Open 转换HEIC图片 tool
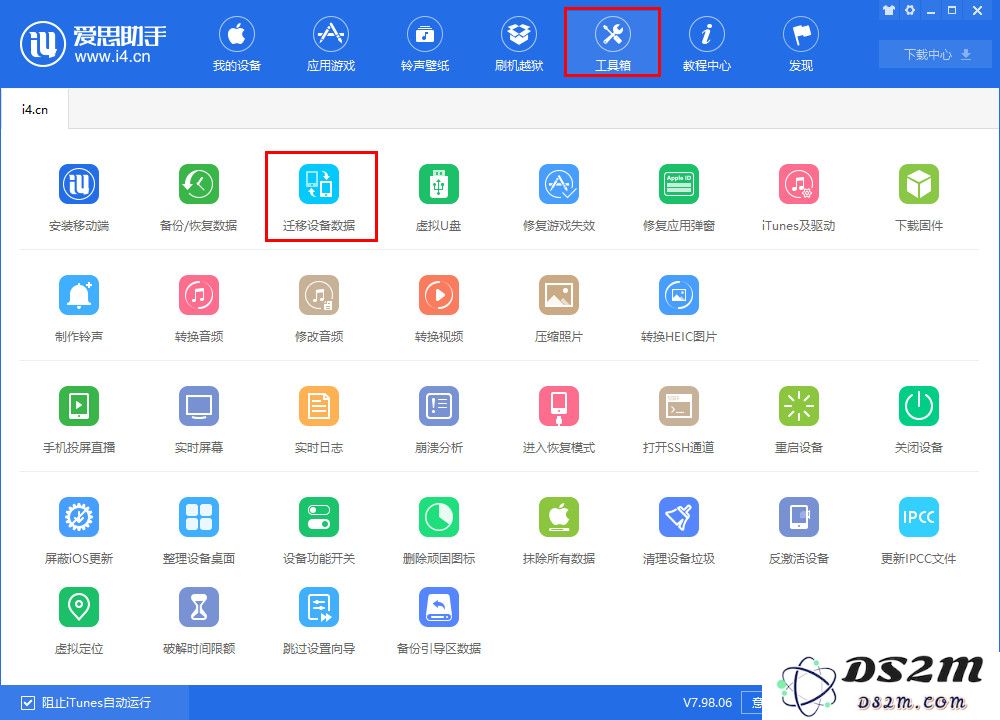 coord(679,295)
